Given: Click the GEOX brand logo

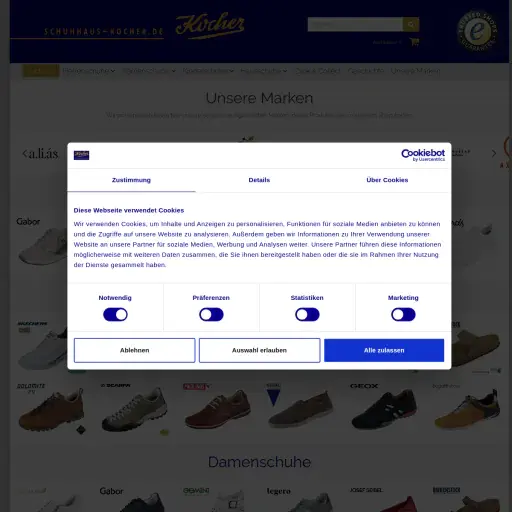Looking at the screenshot, I should [364, 386].
